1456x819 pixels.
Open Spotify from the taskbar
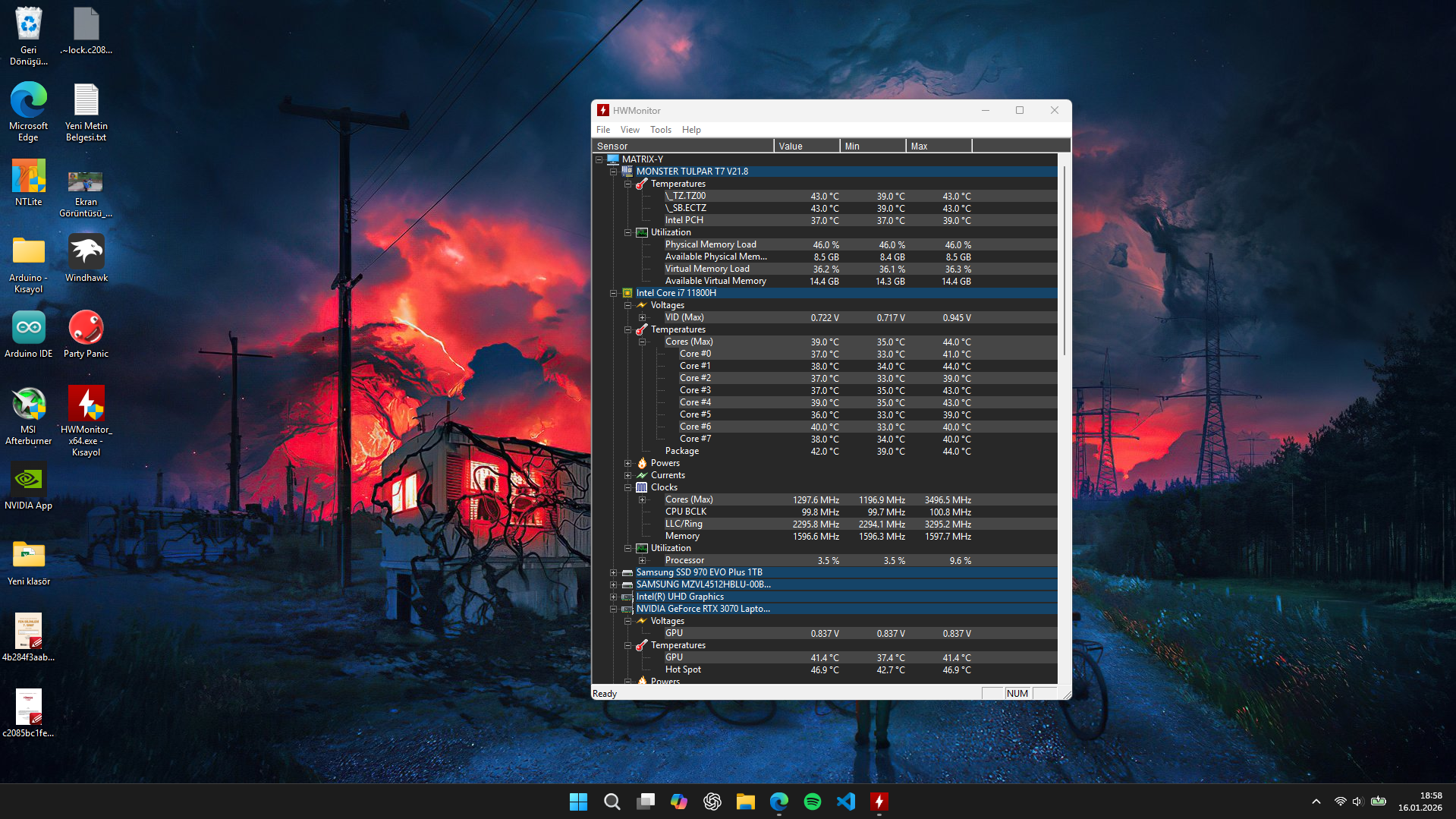tap(812, 802)
